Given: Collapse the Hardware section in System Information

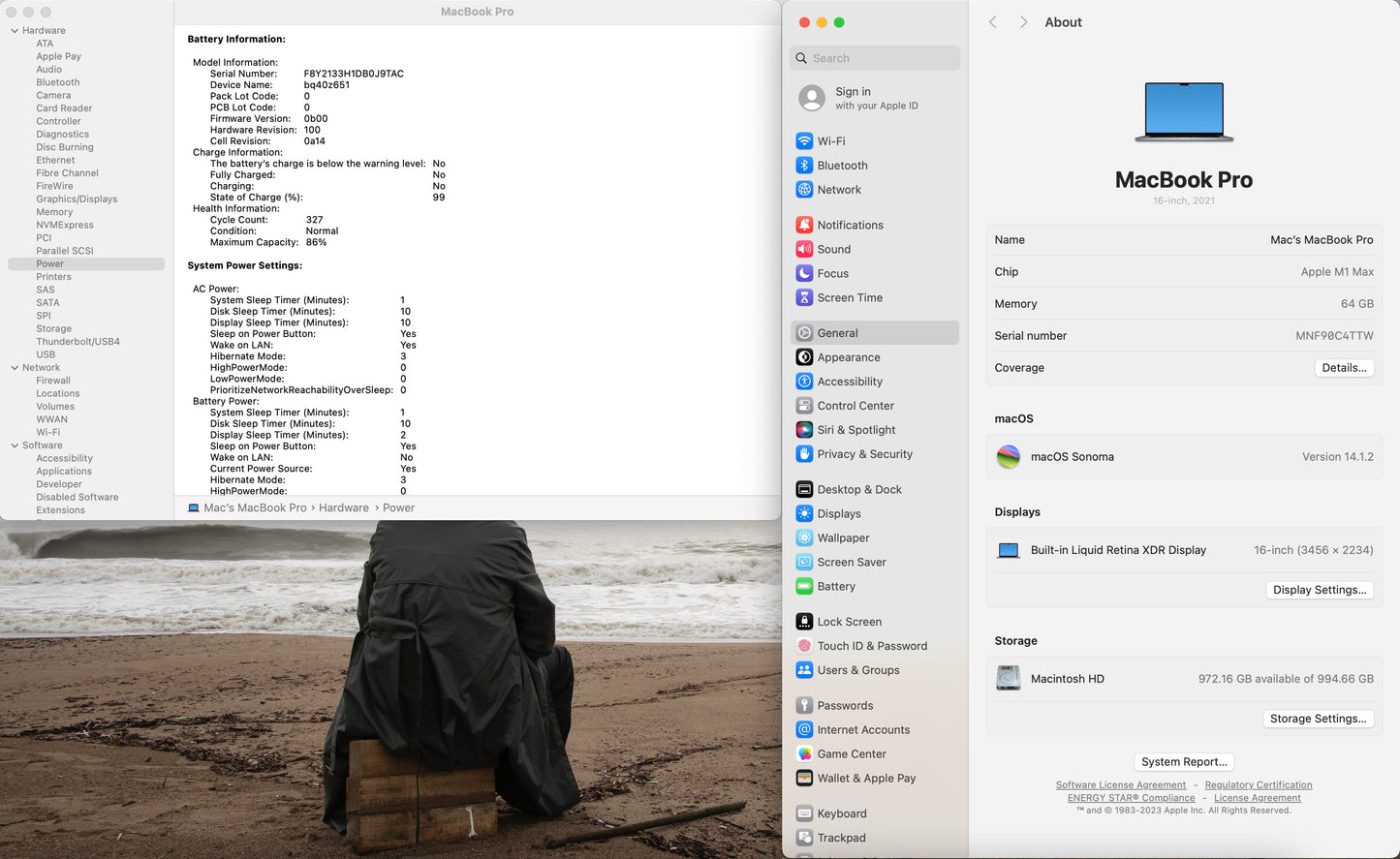Looking at the screenshot, I should tap(15, 31).
